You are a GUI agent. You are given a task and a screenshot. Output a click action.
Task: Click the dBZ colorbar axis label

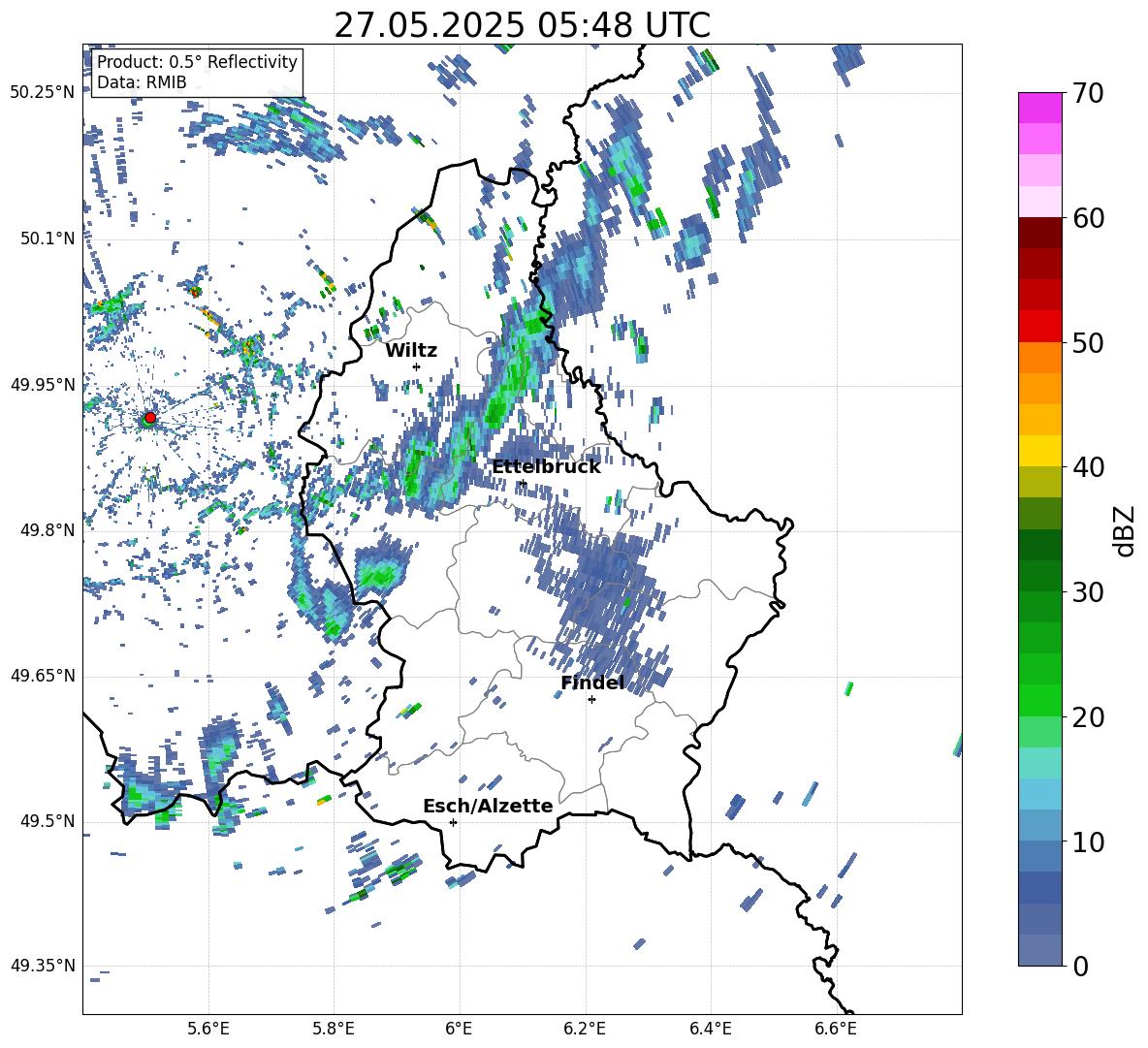[x=1125, y=530]
